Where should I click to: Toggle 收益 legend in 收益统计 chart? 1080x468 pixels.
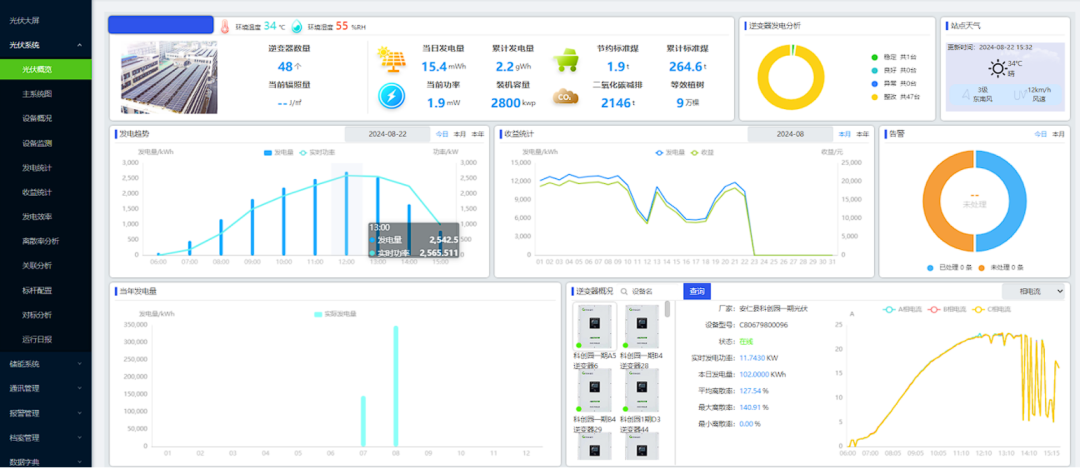703,152
